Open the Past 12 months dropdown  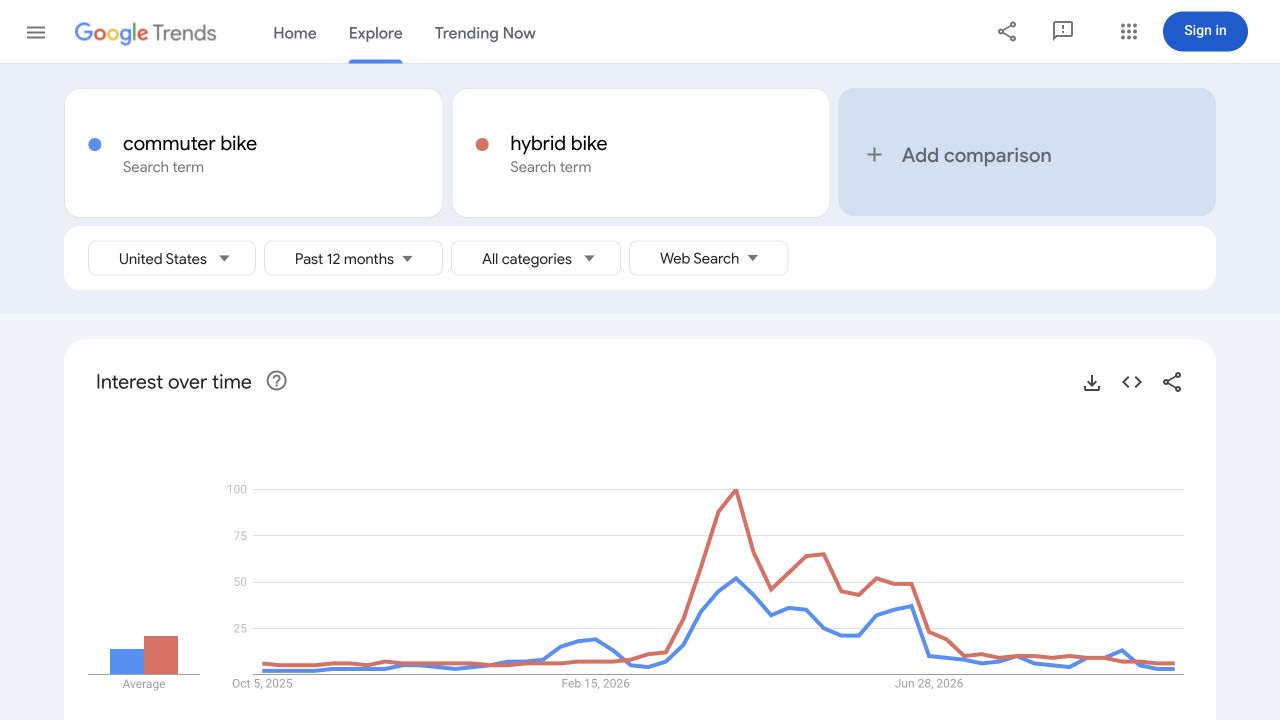pyautogui.click(x=353, y=258)
